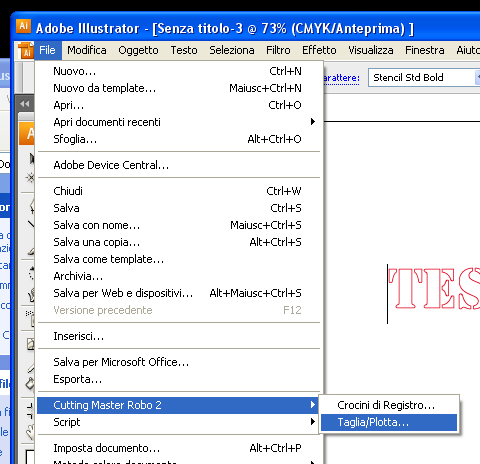Viewport: 480px width, 464px height.
Task: Select Crocini di Registro... submenu item
Action: pos(389,405)
